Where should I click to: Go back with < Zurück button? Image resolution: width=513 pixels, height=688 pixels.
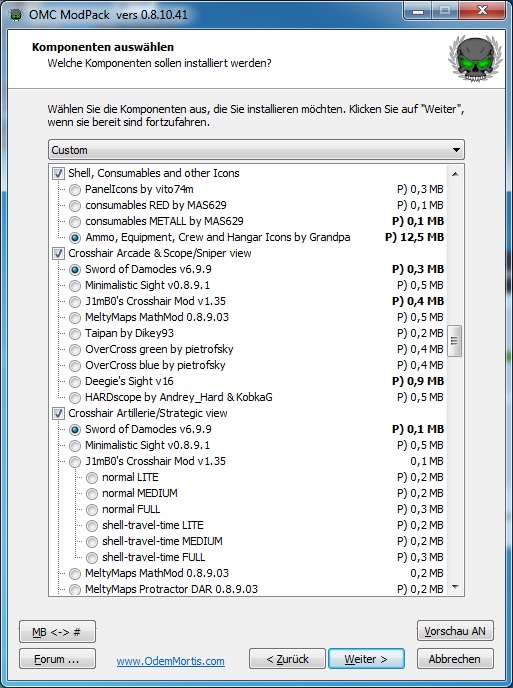pyautogui.click(x=287, y=659)
